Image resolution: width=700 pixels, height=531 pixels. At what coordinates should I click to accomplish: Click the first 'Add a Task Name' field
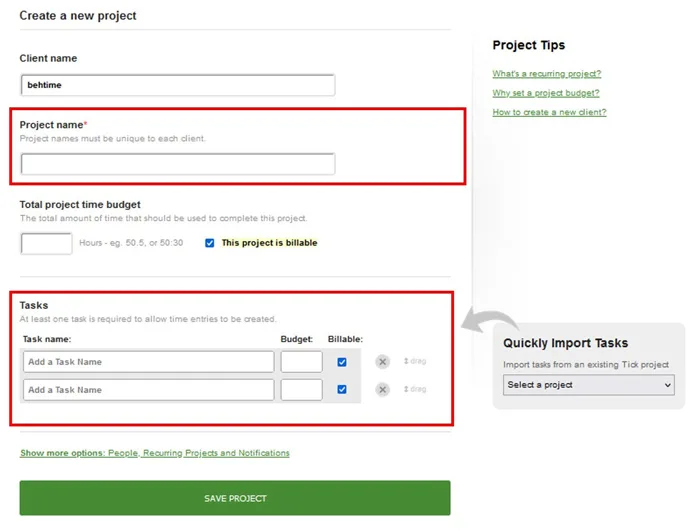pyautogui.click(x=148, y=362)
